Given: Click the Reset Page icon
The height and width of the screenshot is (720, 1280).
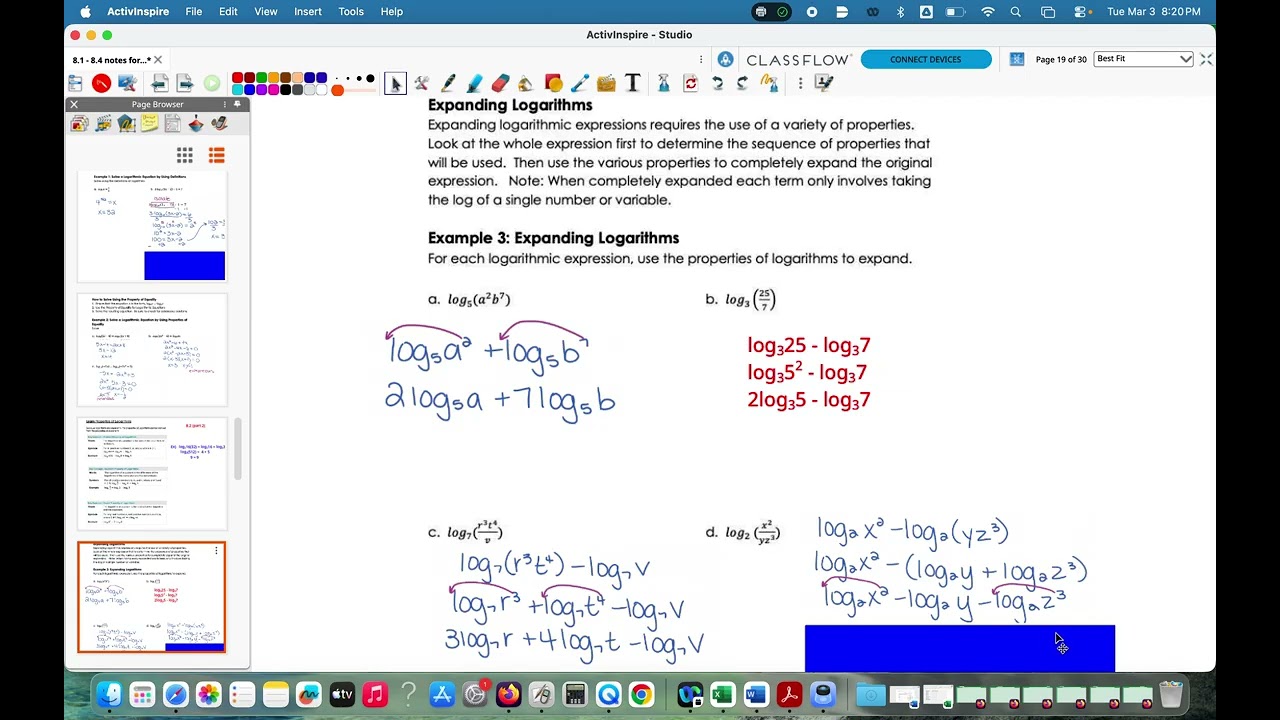Looking at the screenshot, I should (690, 84).
